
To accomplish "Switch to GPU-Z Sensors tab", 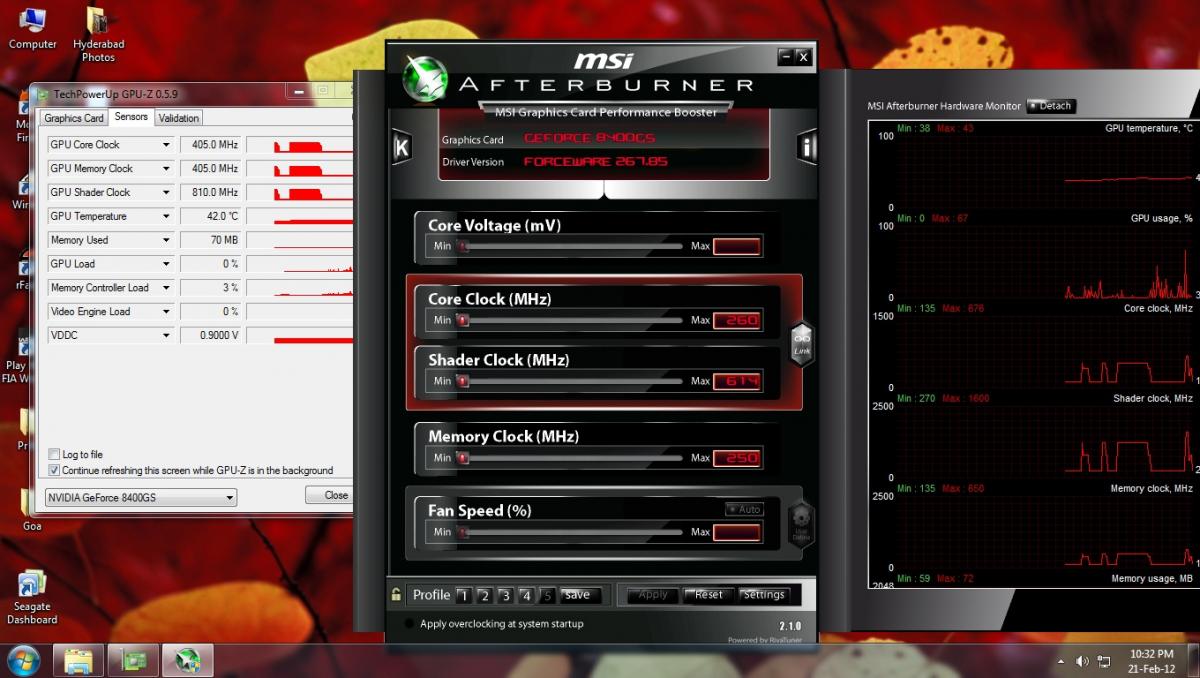I will [131, 117].
